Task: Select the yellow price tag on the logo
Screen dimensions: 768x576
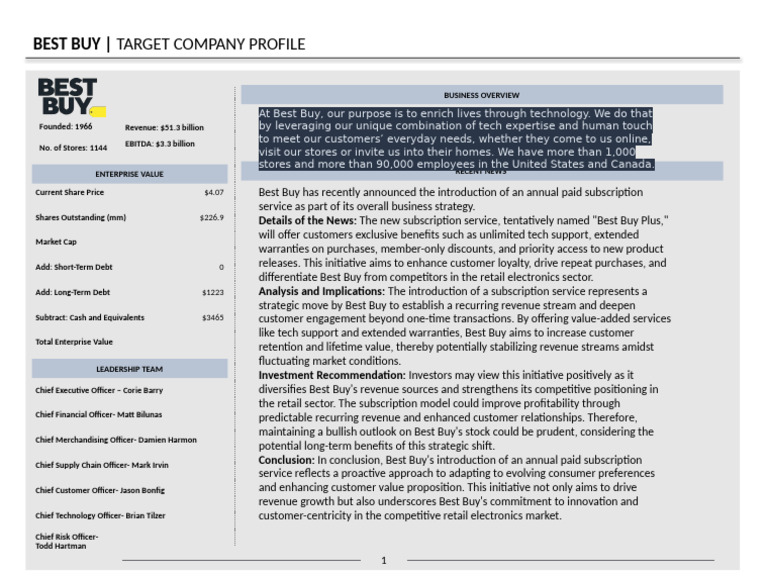Action: point(98,112)
